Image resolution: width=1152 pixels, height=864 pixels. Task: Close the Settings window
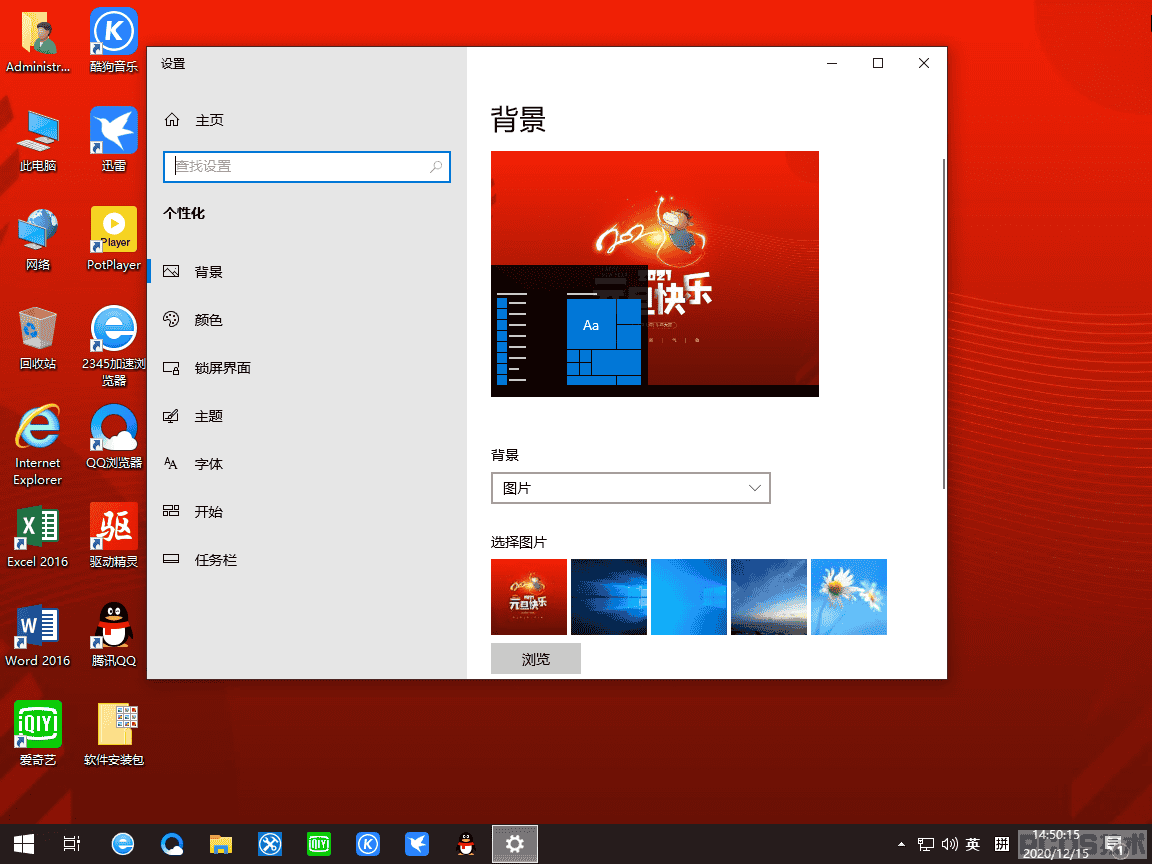click(924, 63)
